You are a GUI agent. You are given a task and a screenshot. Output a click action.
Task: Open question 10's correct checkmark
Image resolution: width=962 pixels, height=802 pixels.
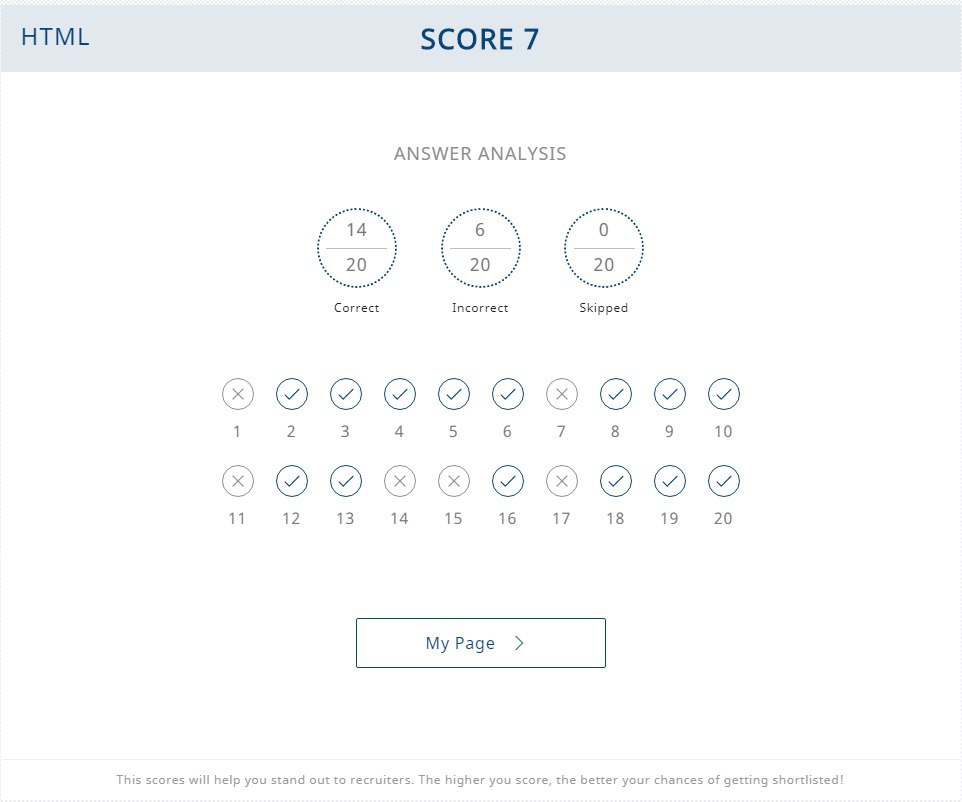(x=724, y=394)
